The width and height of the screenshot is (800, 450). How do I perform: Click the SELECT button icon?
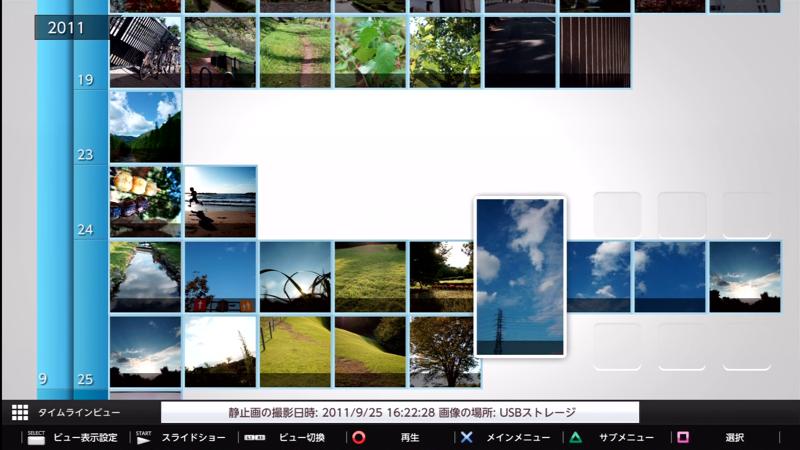coord(36,438)
